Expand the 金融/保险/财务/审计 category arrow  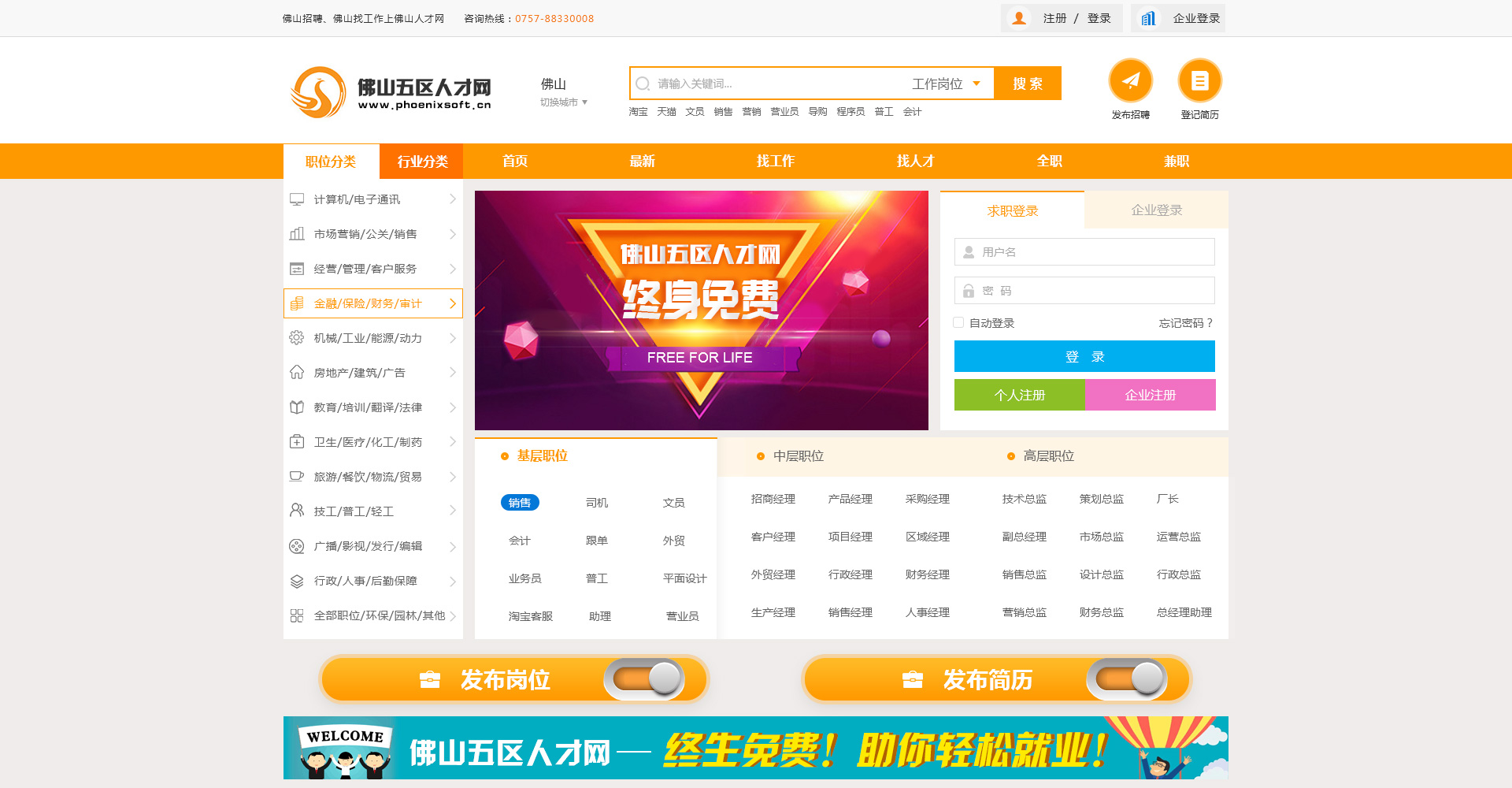[452, 303]
